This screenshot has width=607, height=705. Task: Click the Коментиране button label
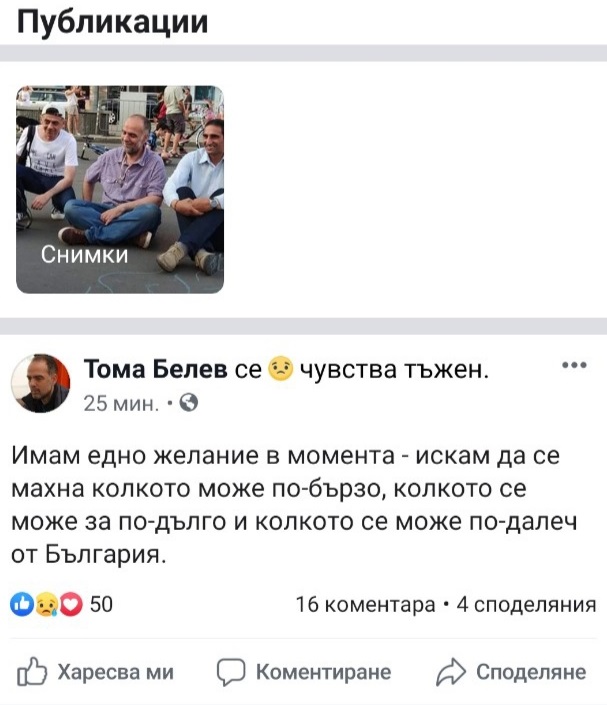click(323, 672)
